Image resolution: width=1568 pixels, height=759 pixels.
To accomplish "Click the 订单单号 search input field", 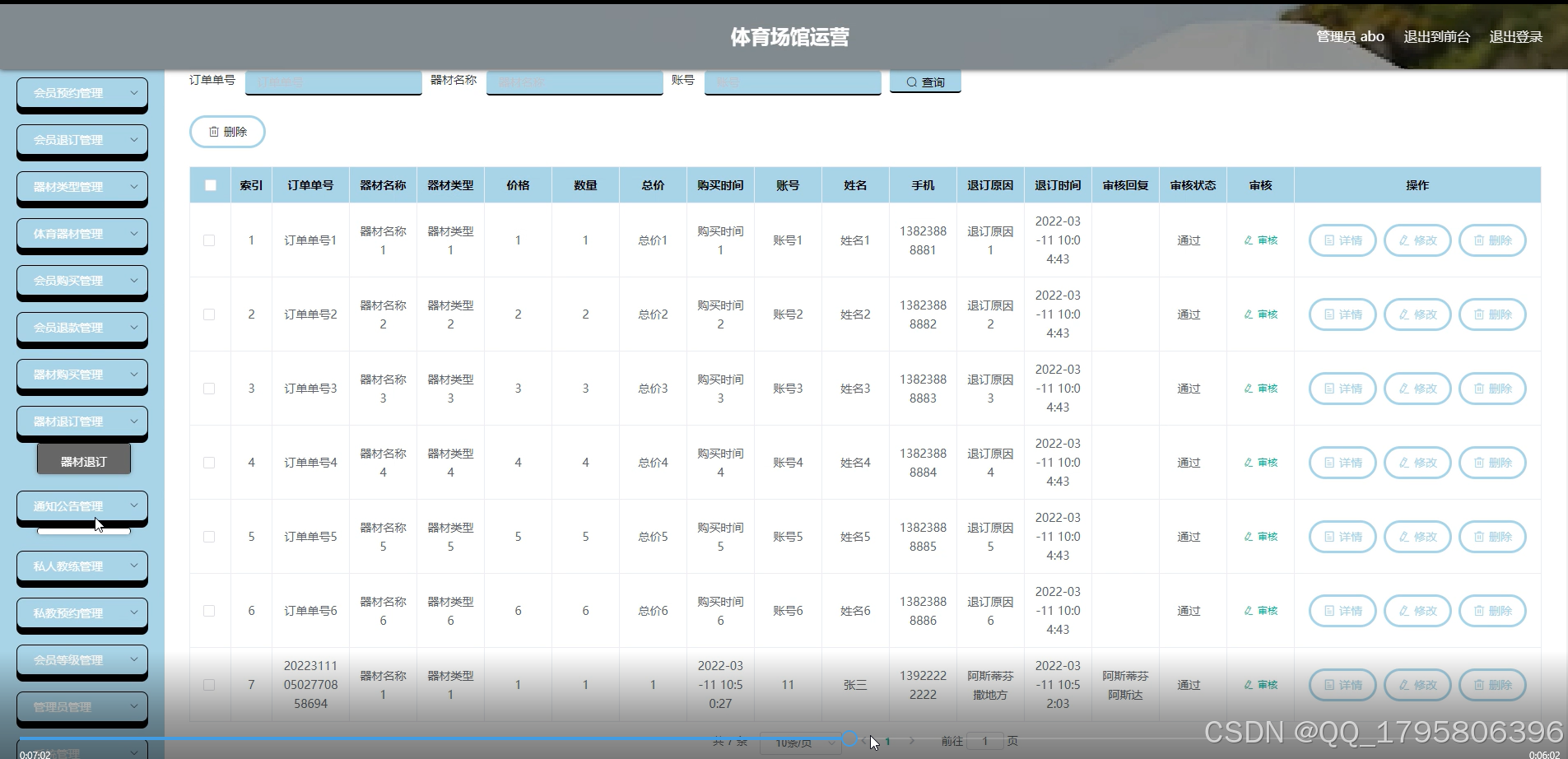I will pyautogui.click(x=333, y=81).
